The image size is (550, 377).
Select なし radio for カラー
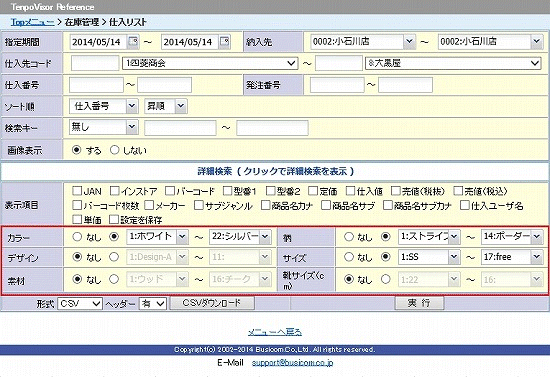(x=77, y=237)
